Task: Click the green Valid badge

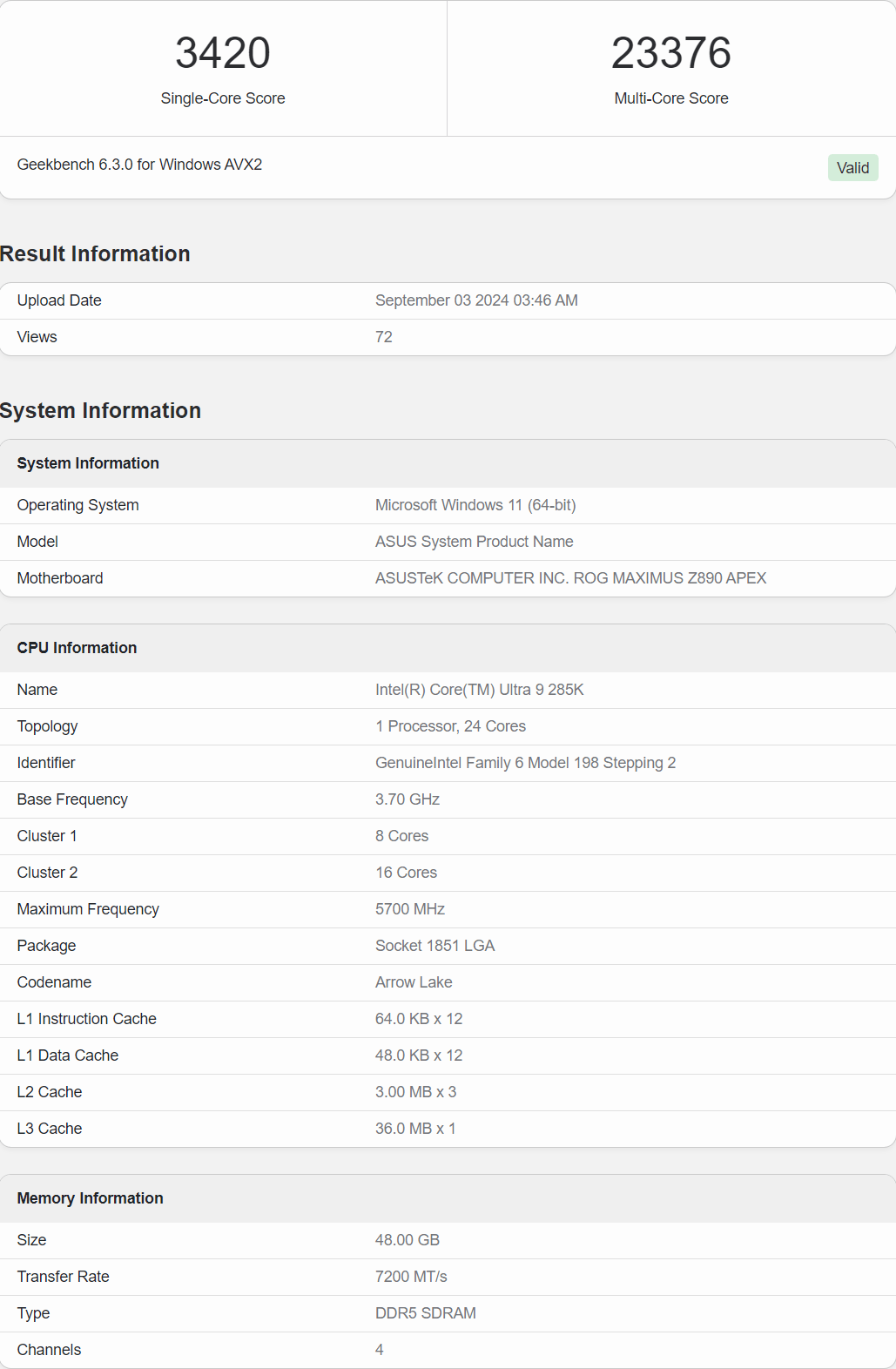Action: [x=852, y=168]
